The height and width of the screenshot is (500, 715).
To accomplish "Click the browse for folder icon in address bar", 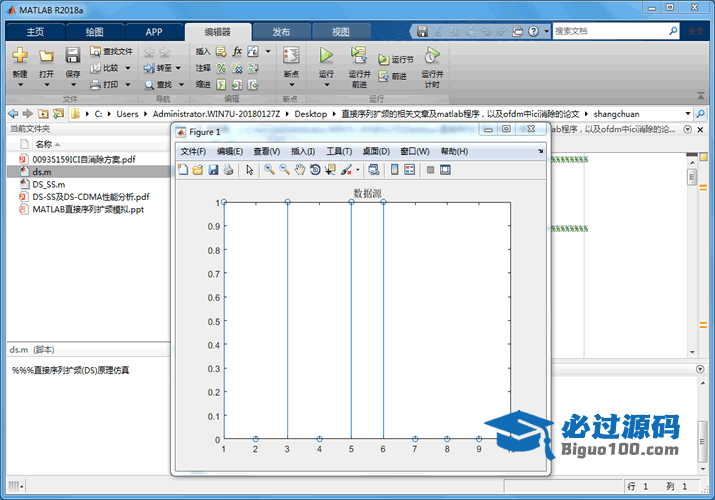I will pos(58,113).
